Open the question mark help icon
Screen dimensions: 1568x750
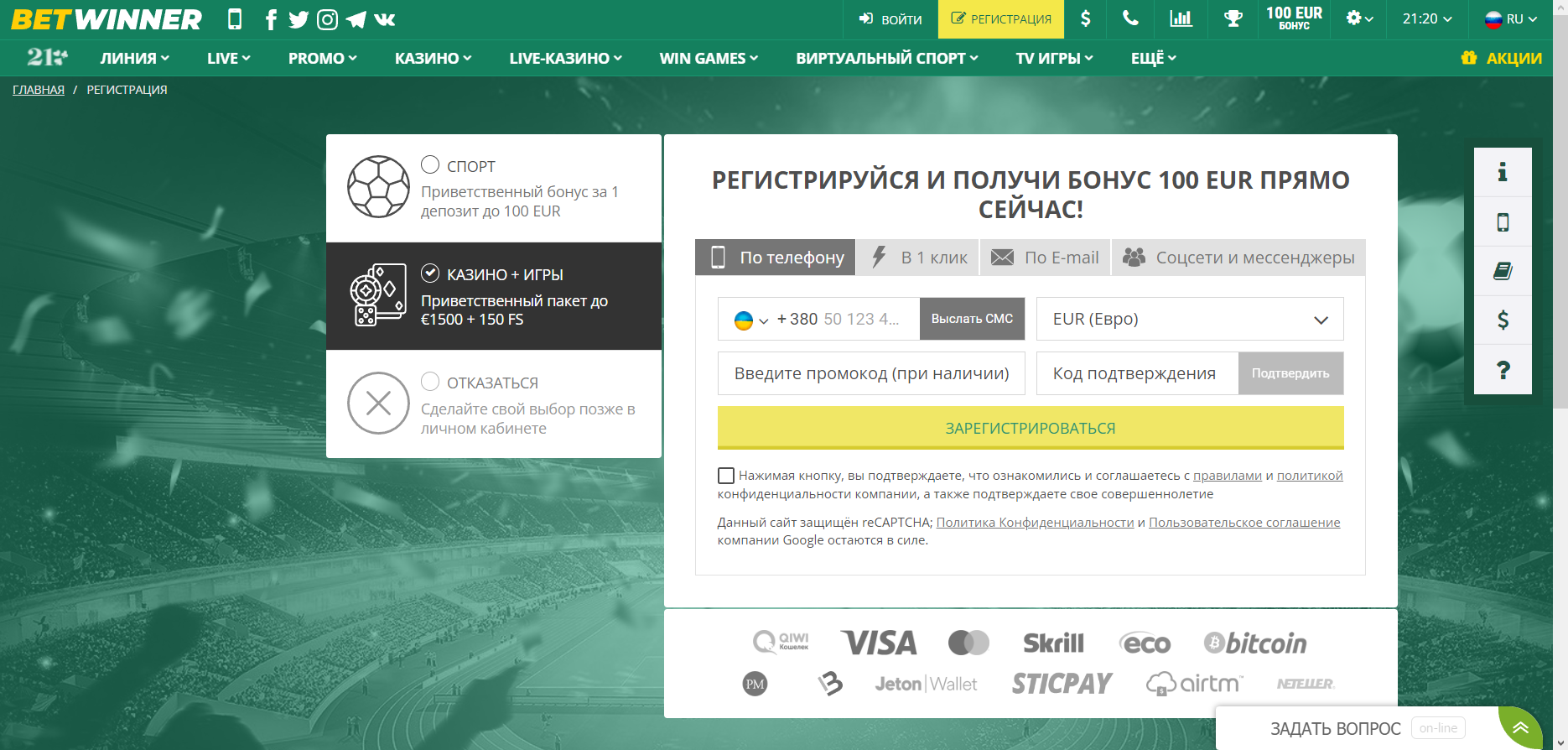tap(1503, 370)
